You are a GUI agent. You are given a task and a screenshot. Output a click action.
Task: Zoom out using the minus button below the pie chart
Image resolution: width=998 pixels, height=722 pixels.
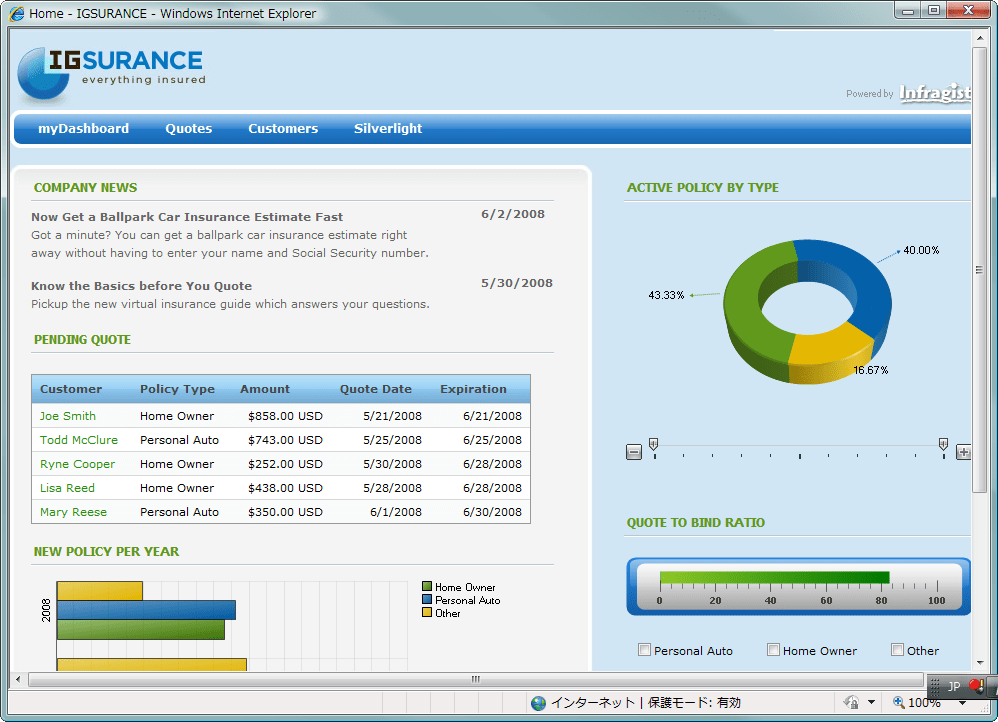pyautogui.click(x=634, y=452)
